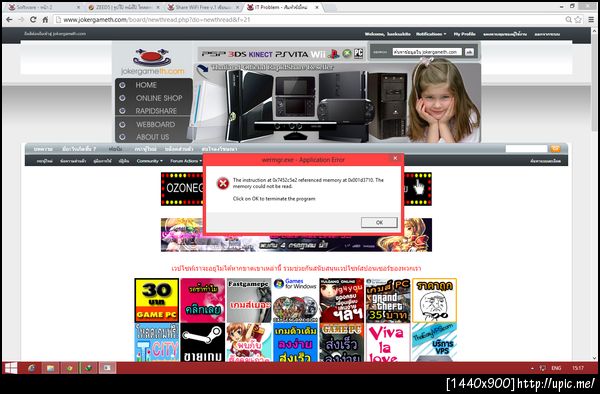Click the orange search go button
The width and height of the screenshot is (600, 394).
coord(555,148)
